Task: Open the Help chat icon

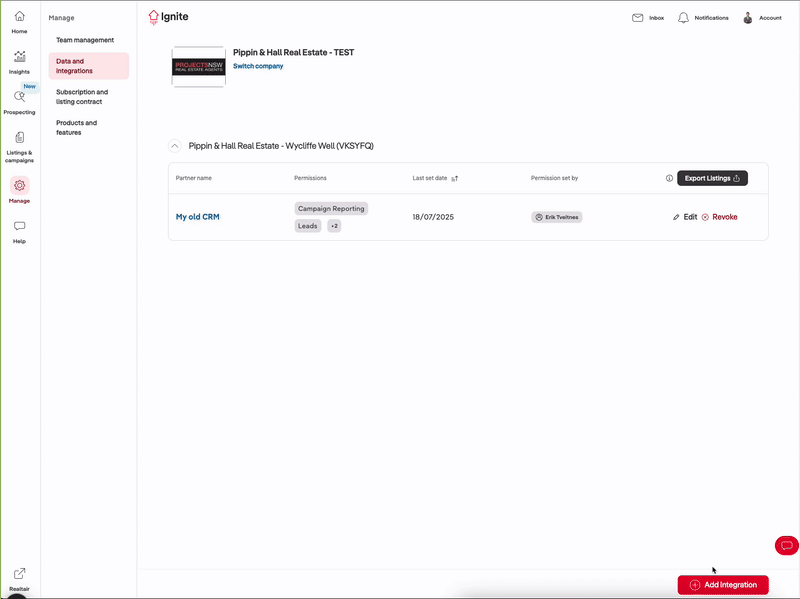Action: (19, 227)
